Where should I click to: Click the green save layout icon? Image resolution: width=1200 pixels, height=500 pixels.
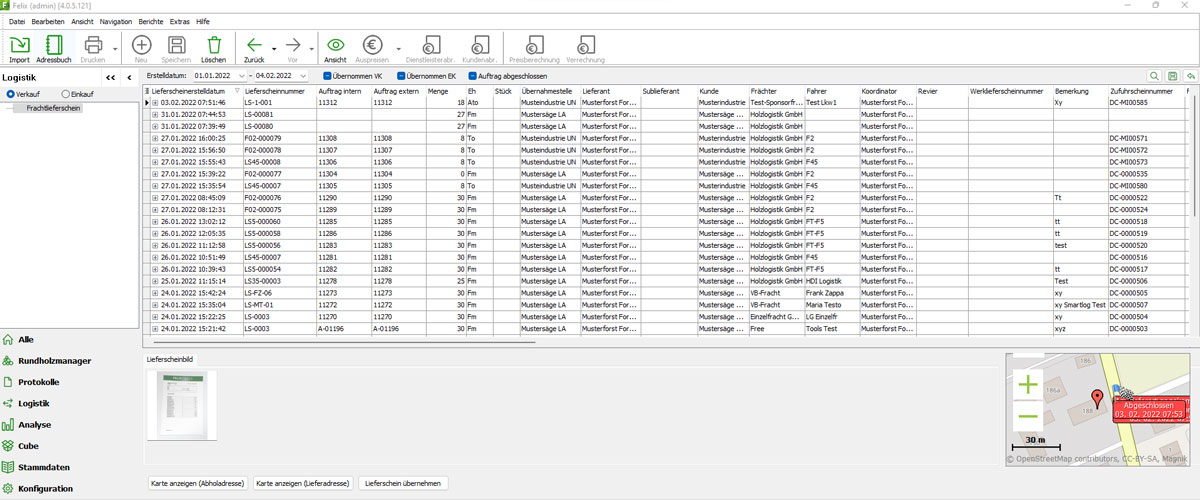pyautogui.click(x=1173, y=76)
